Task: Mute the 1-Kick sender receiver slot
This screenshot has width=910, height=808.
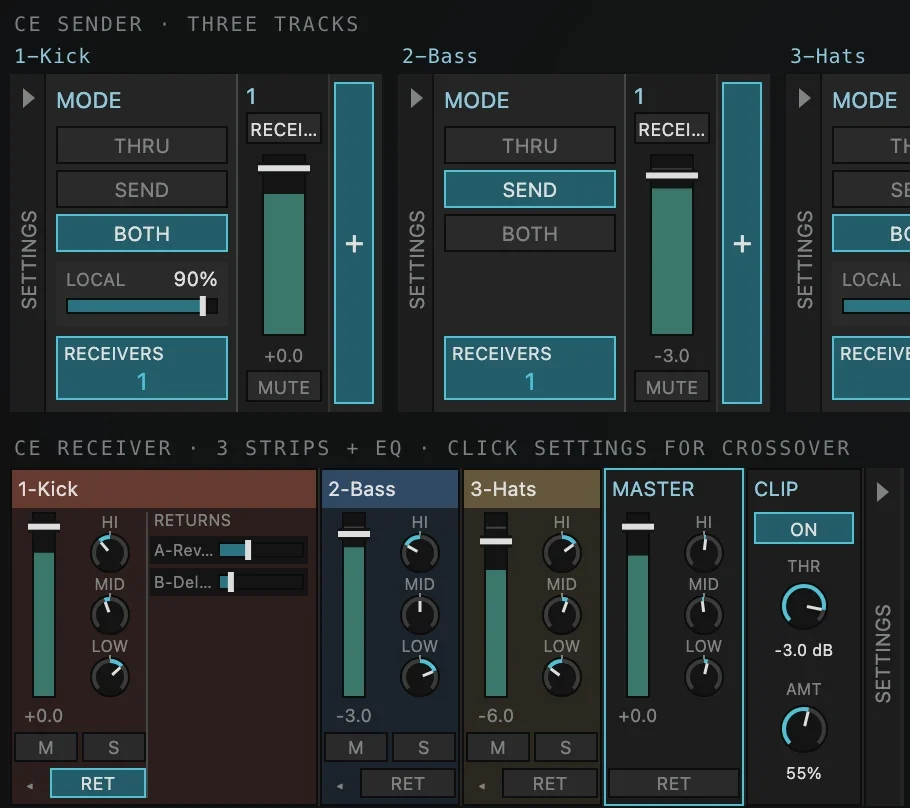Action: (284, 387)
